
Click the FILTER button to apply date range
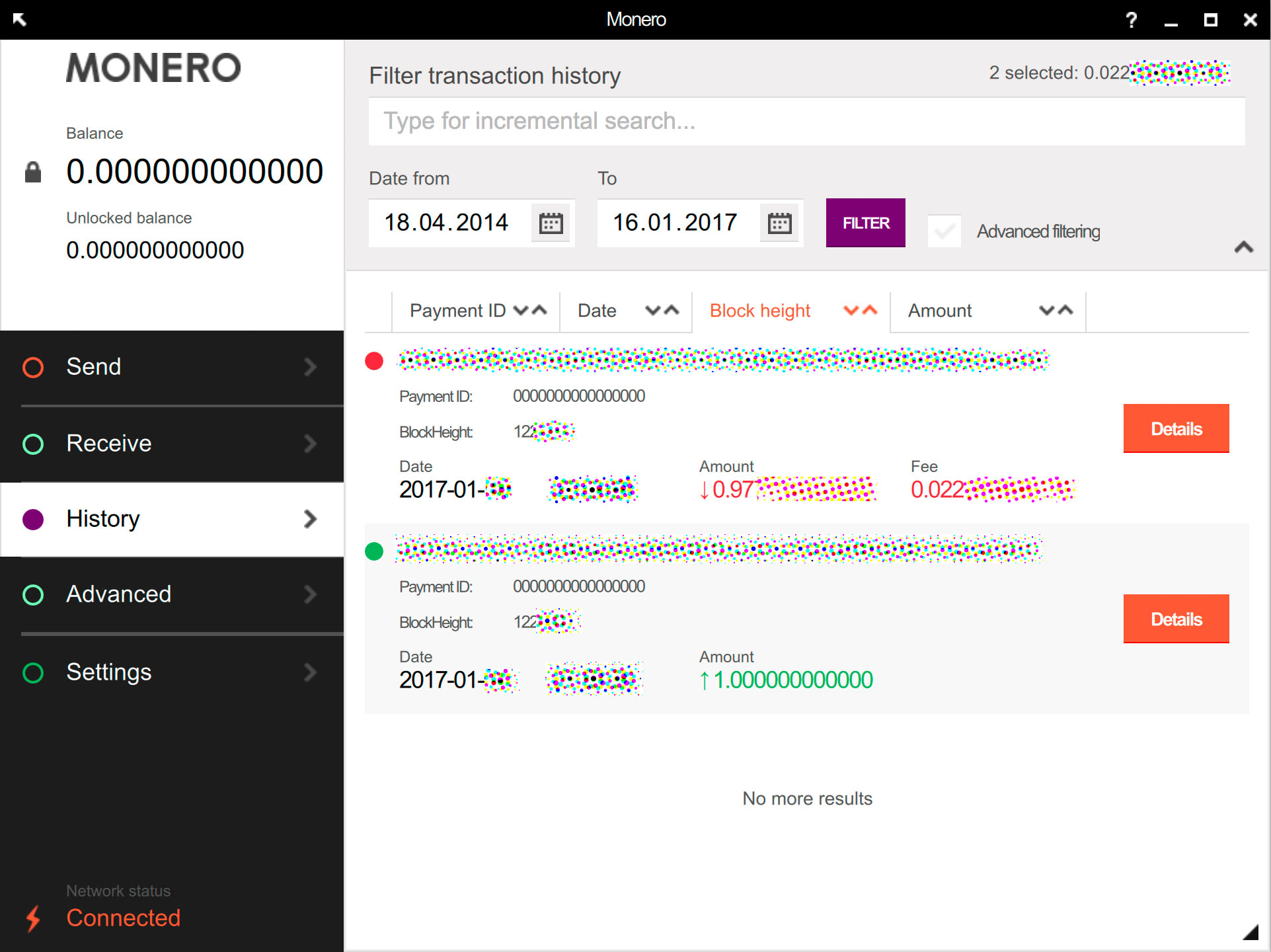[x=865, y=222]
